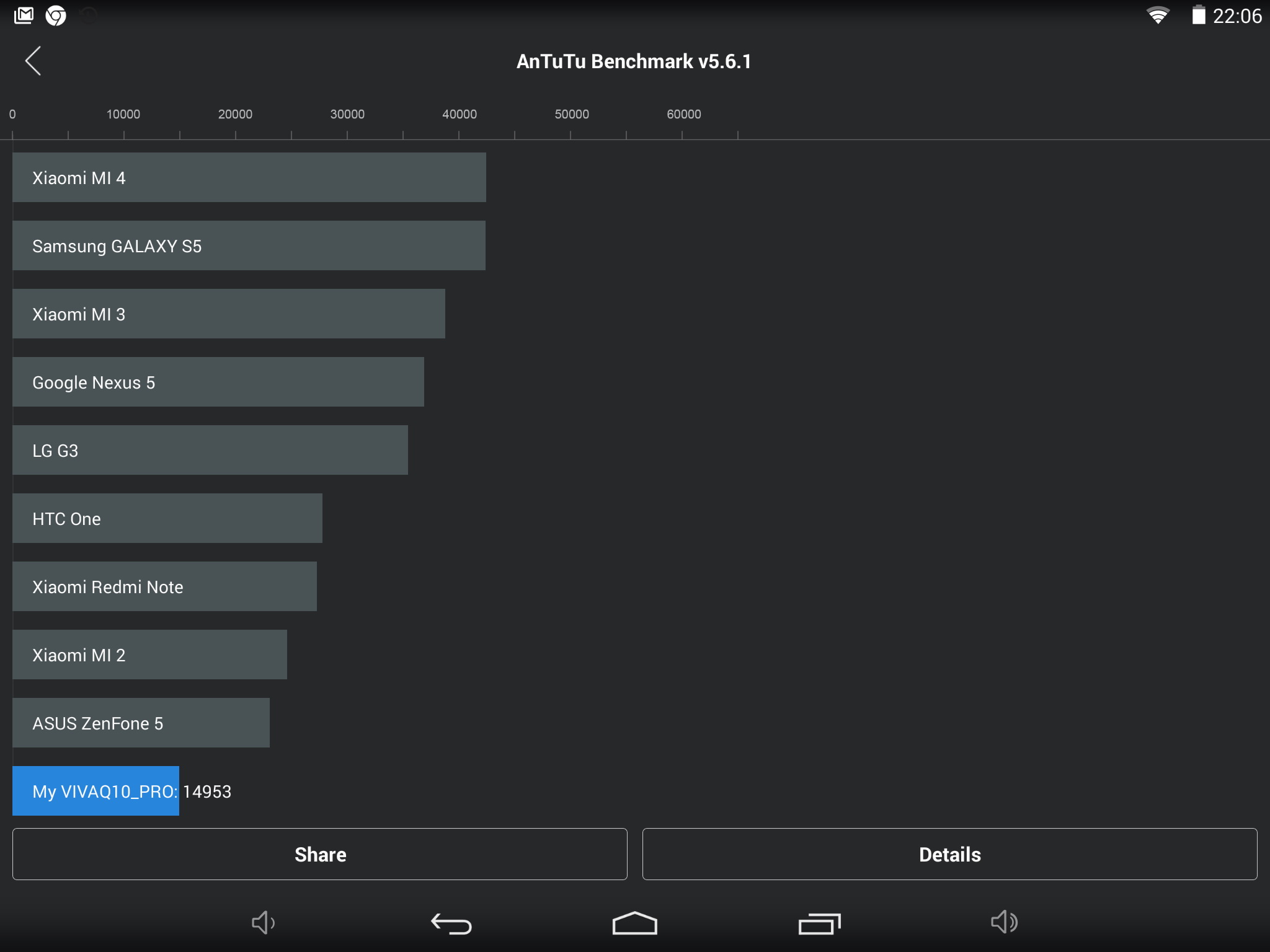Select the Xiaomi MI 2 bar

(x=149, y=654)
